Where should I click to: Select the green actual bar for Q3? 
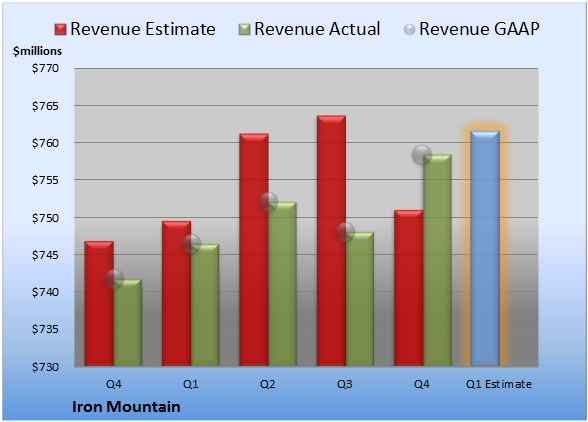tap(360, 299)
